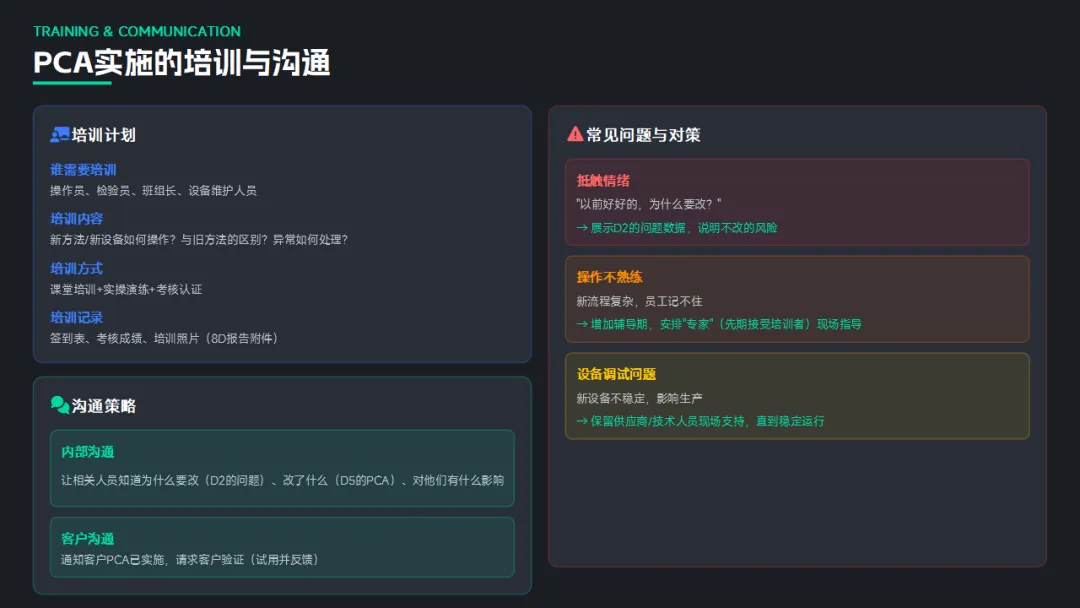The width and height of the screenshot is (1080, 608).
Task: Open the blue "培训记录" heading
Action: tap(77, 317)
